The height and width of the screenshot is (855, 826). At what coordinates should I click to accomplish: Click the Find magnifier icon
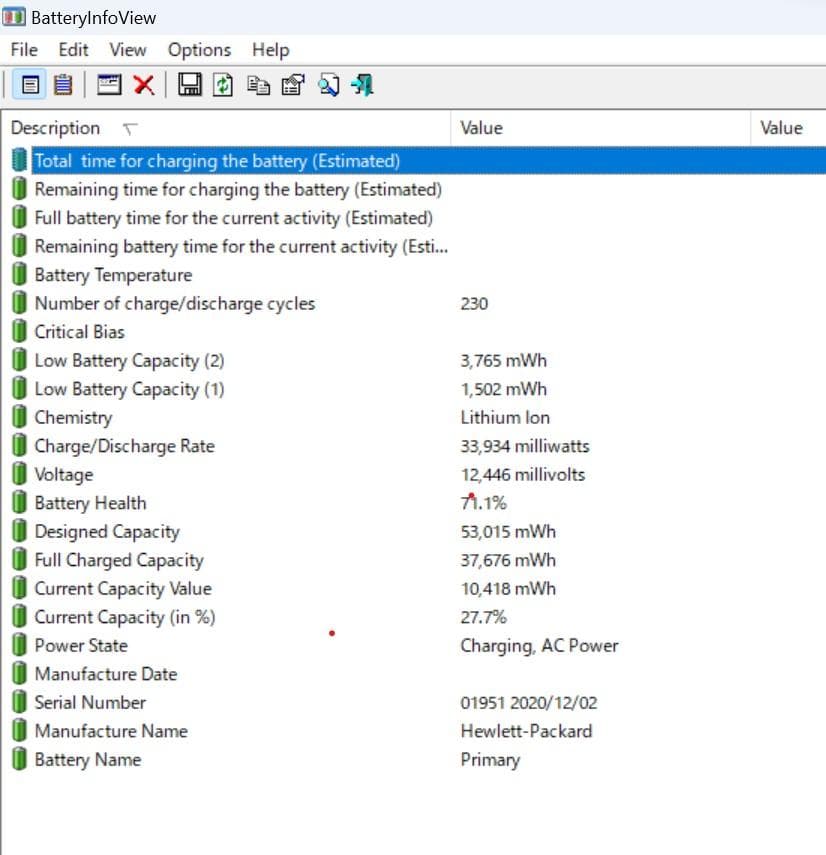(x=328, y=86)
